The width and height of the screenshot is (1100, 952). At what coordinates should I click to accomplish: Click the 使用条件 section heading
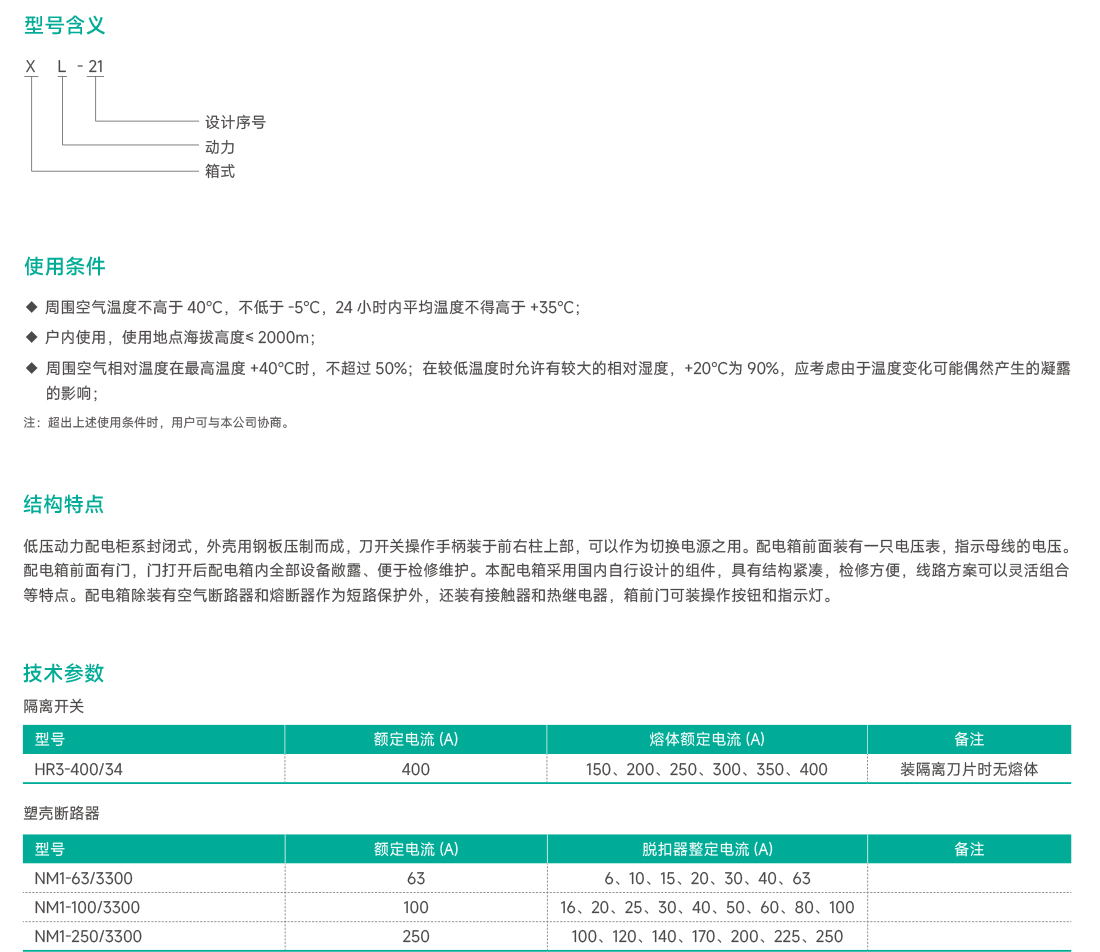click(64, 266)
